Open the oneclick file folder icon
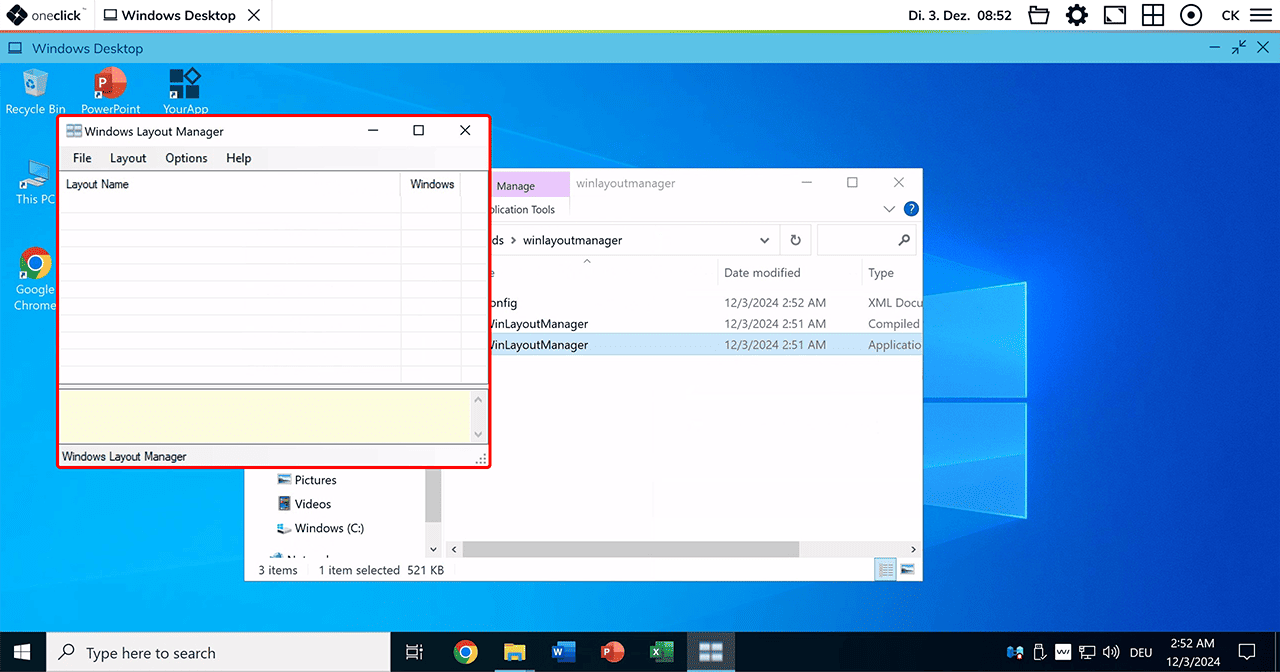Image resolution: width=1280 pixels, height=672 pixels. [x=1039, y=15]
